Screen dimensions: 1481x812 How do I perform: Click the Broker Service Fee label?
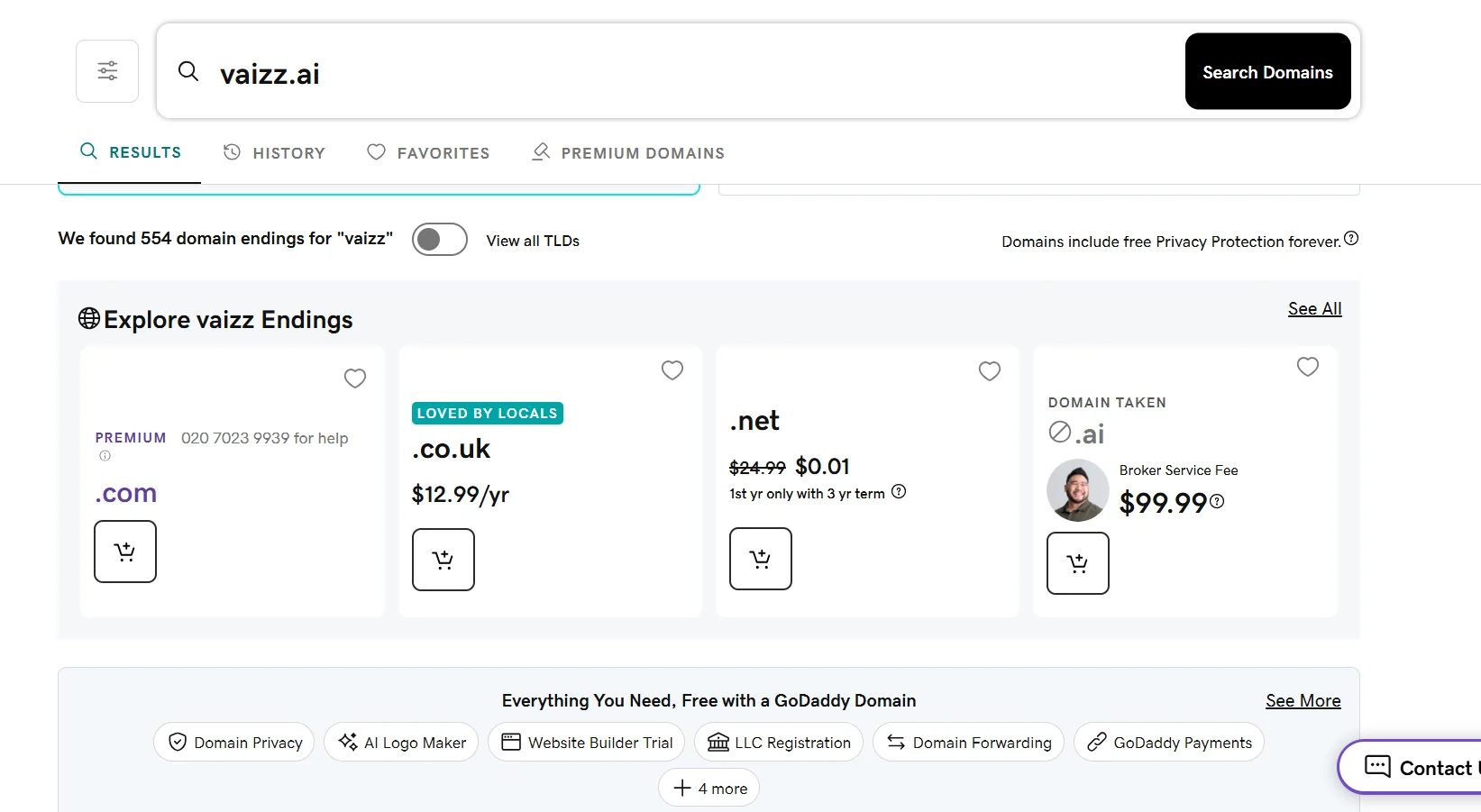(x=1178, y=470)
